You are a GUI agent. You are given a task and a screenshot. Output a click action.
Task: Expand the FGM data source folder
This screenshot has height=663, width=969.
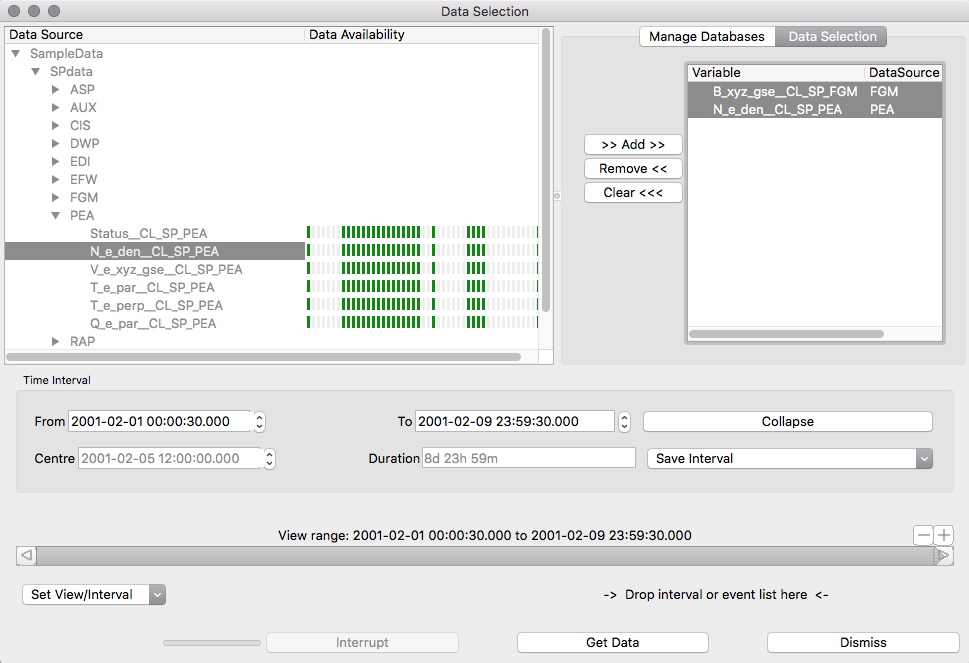[57, 198]
